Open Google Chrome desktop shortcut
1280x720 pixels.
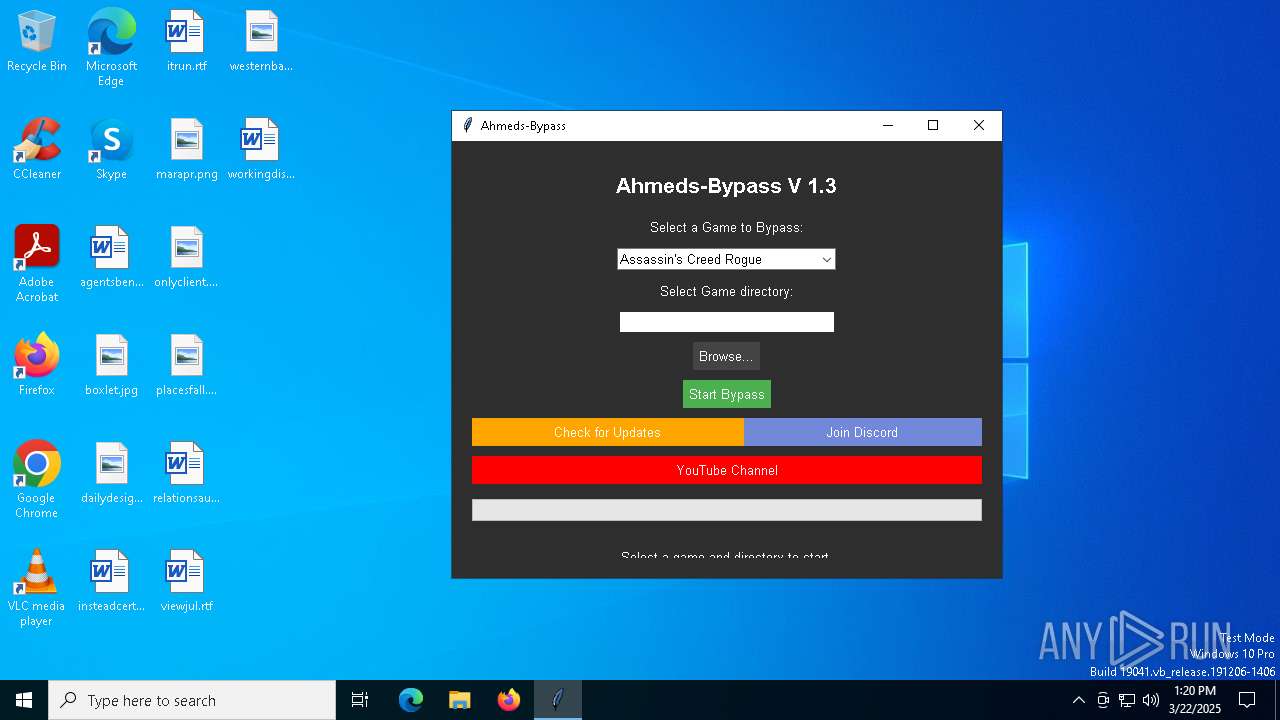37,480
